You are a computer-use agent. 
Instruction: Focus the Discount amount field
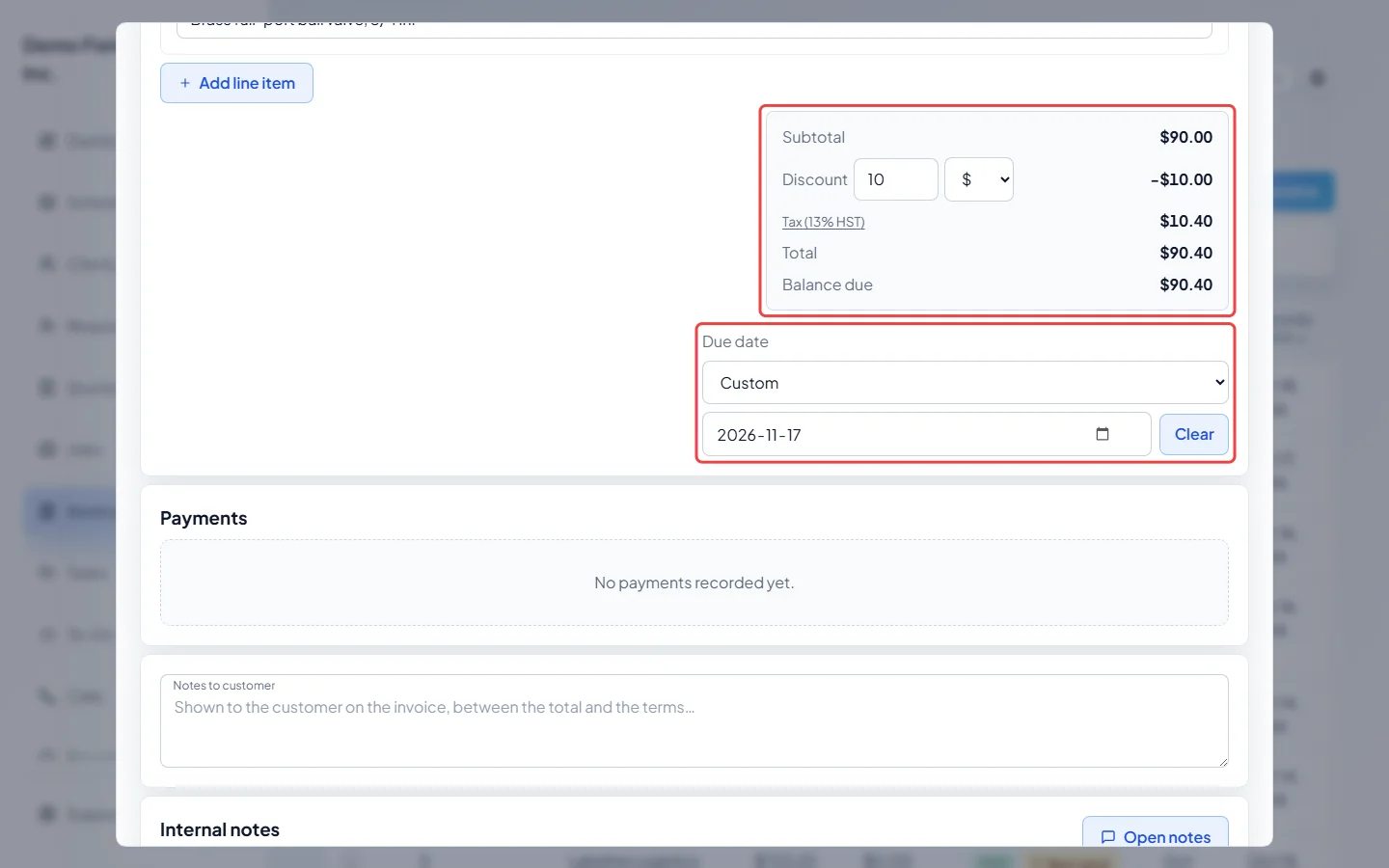point(896,179)
